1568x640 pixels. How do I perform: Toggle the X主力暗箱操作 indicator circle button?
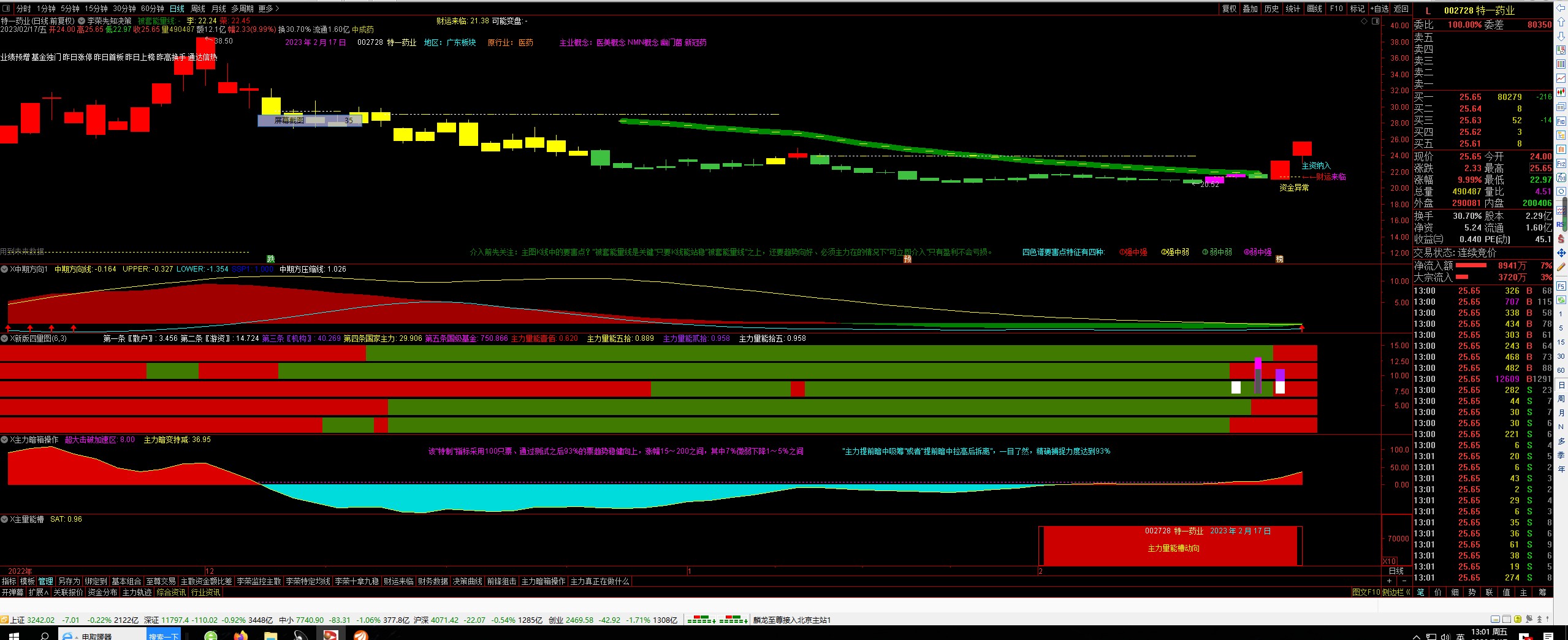pyautogui.click(x=4, y=440)
